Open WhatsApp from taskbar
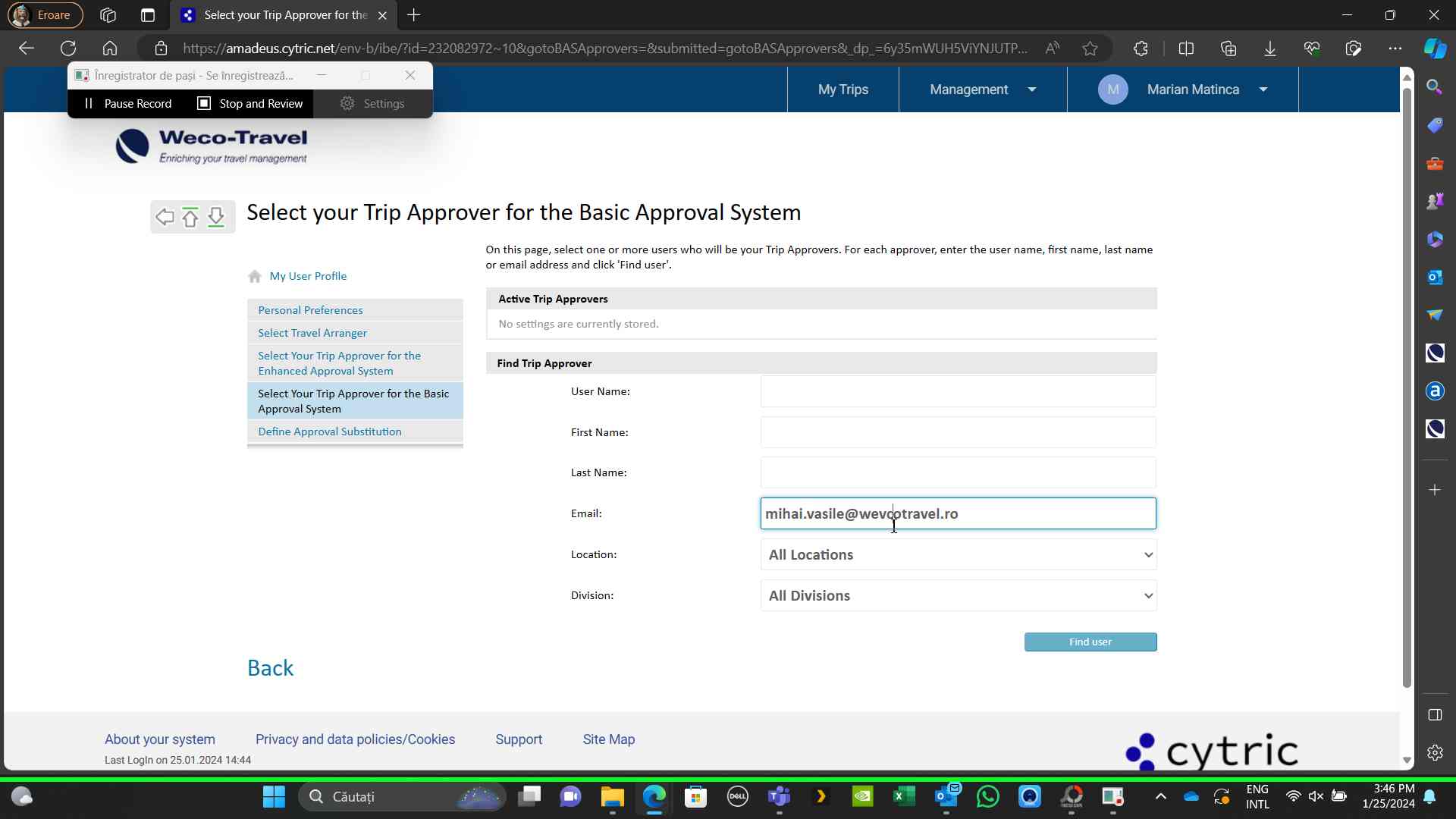1456x819 pixels. coord(987,797)
